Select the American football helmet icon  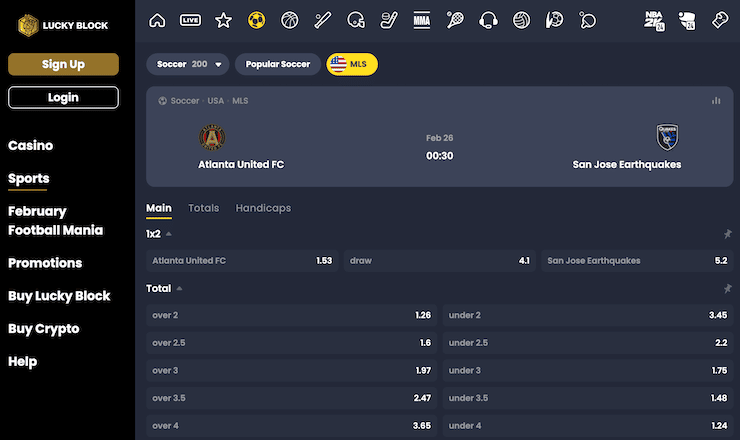[356, 20]
